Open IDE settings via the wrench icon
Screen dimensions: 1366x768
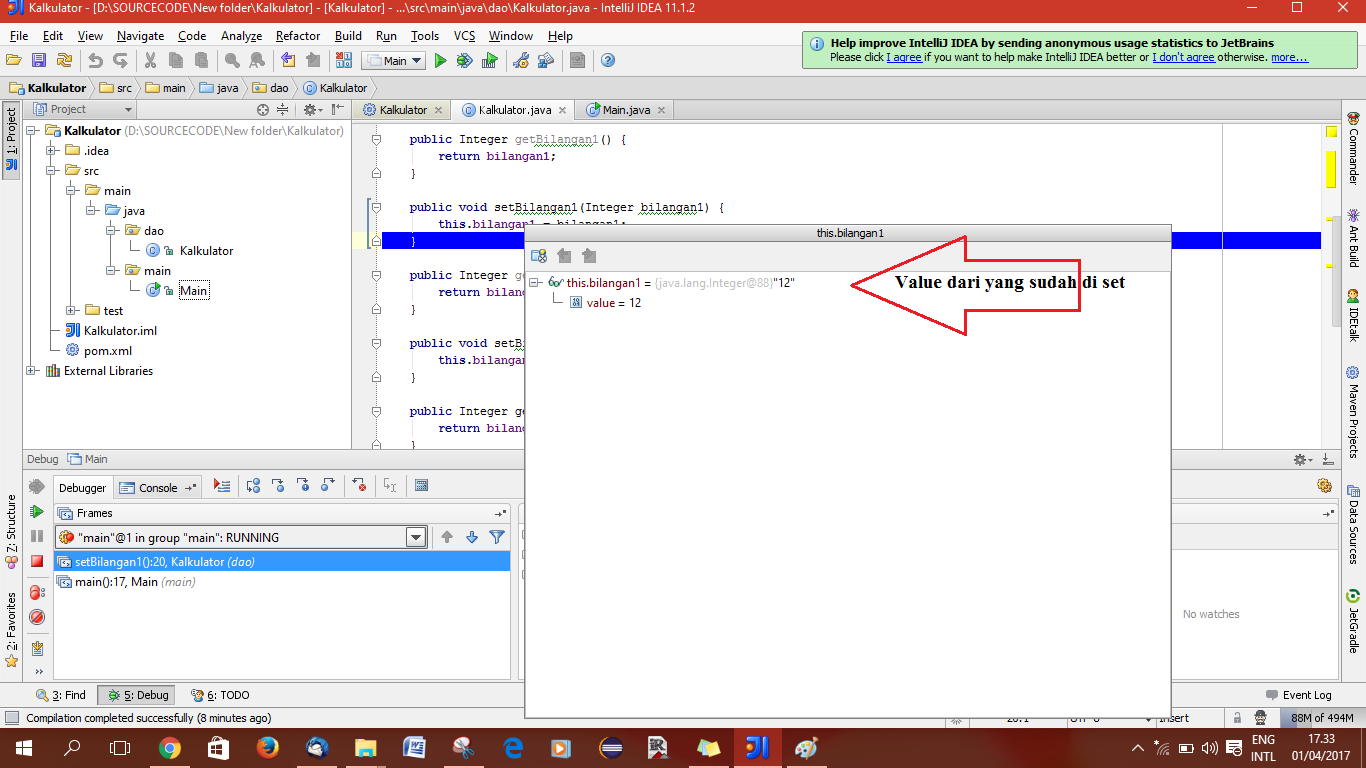point(520,61)
